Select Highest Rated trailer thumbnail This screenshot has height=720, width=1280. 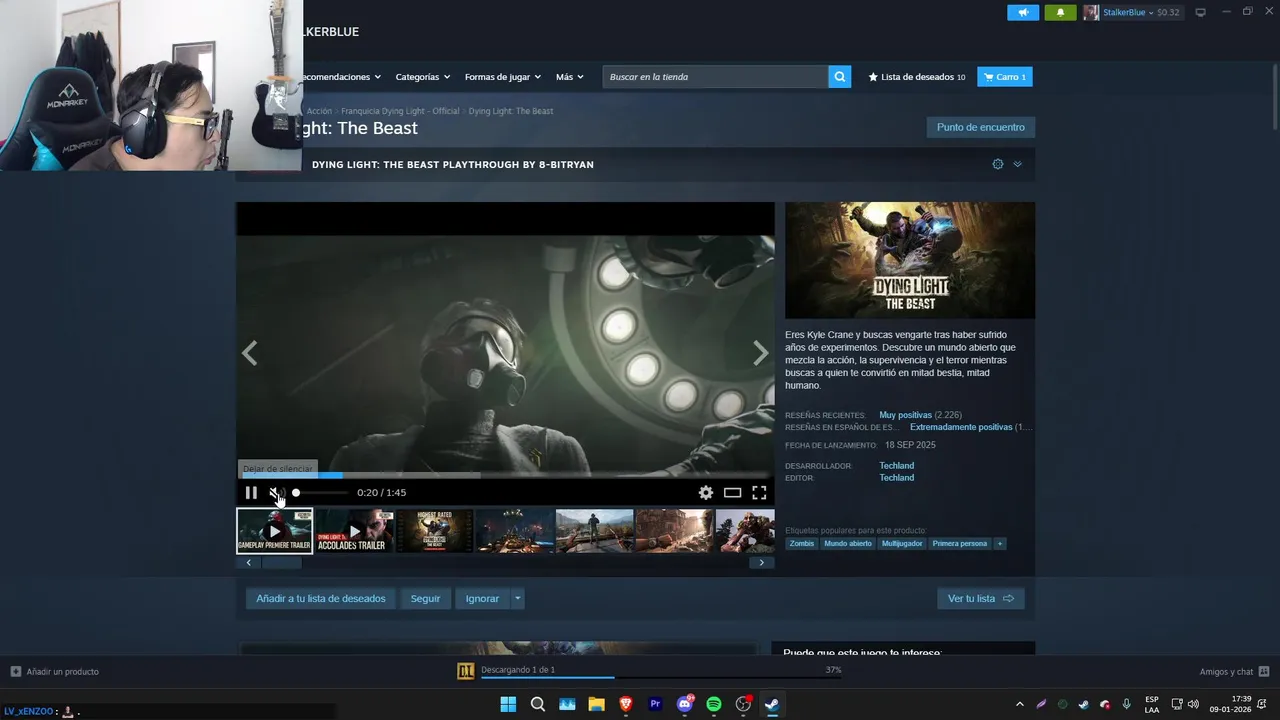tap(434, 531)
